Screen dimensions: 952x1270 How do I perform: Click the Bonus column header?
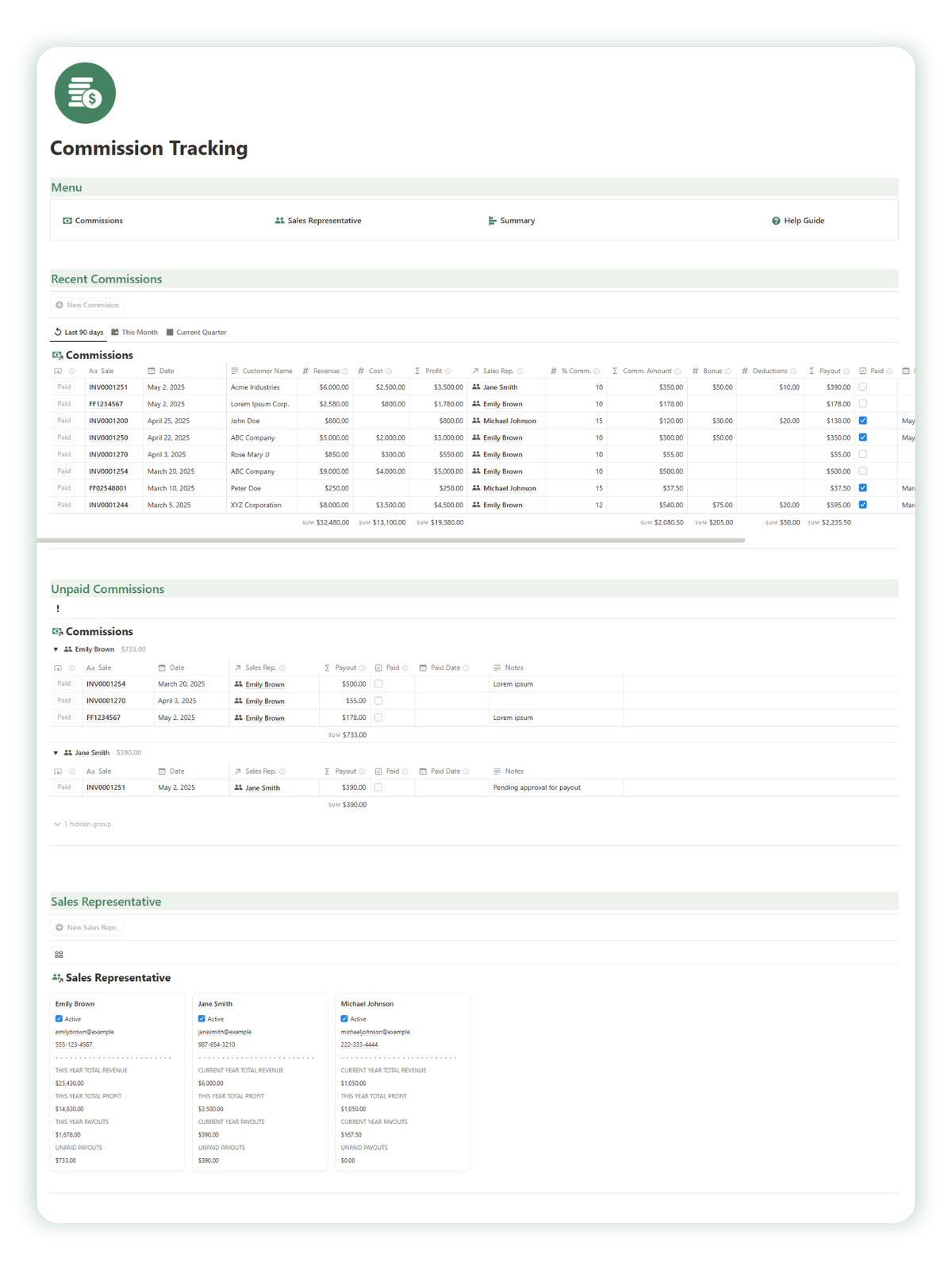712,371
